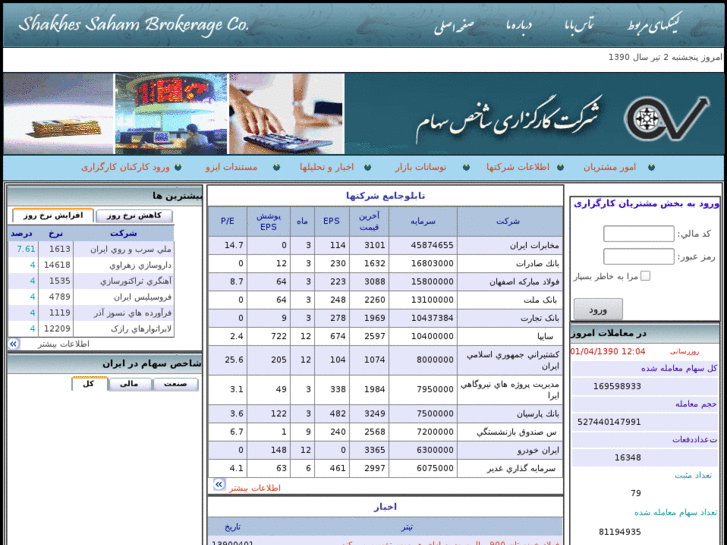Open درباره ما header link
Screen dimensions: 727x545
(518, 25)
